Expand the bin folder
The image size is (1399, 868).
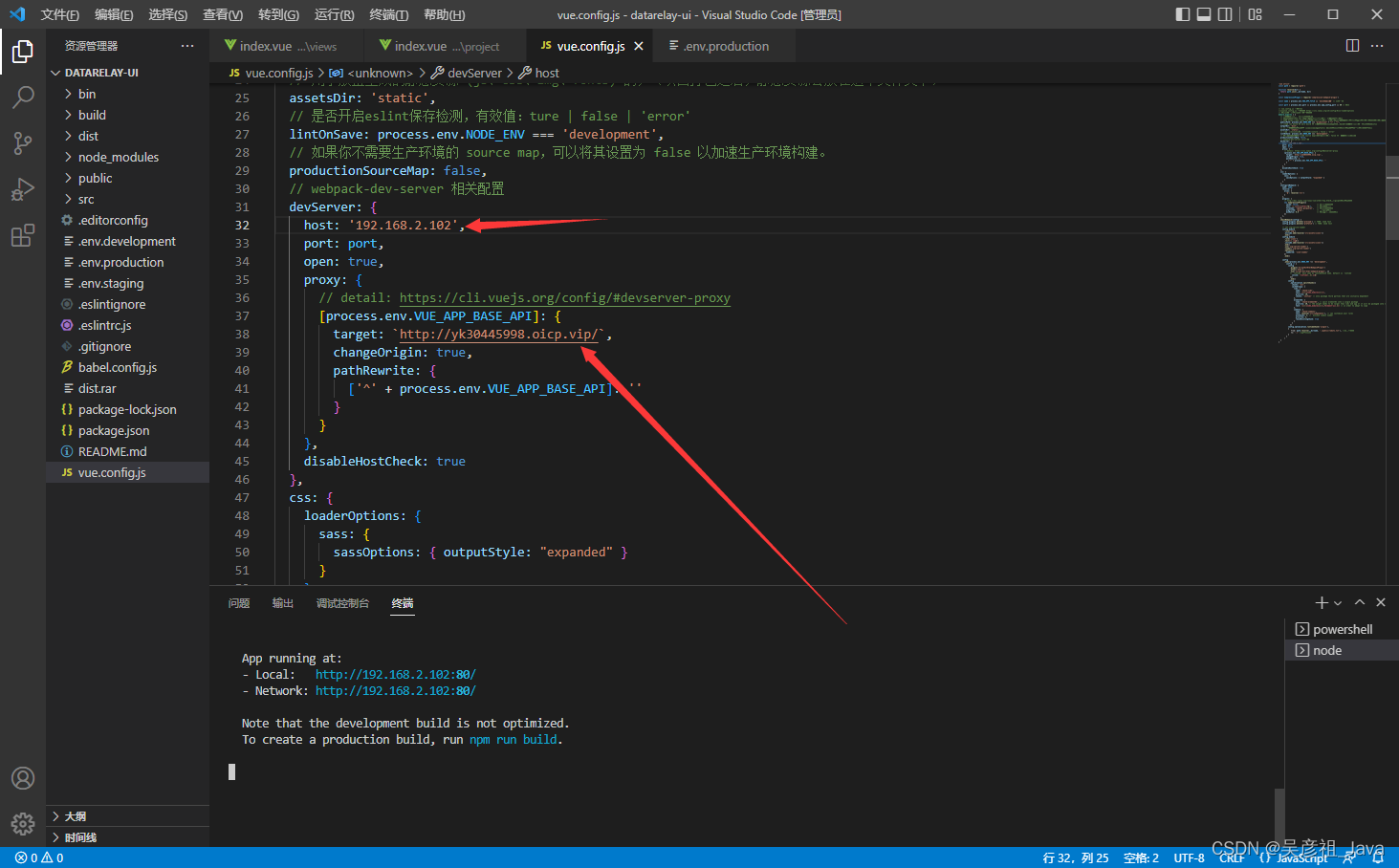pos(127,94)
